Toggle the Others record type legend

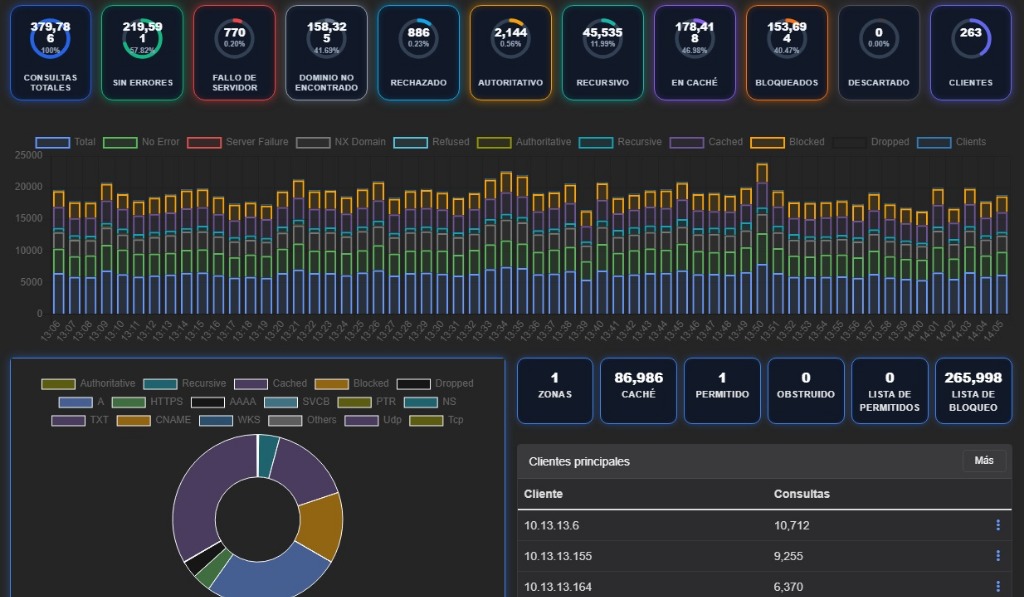tap(302, 420)
